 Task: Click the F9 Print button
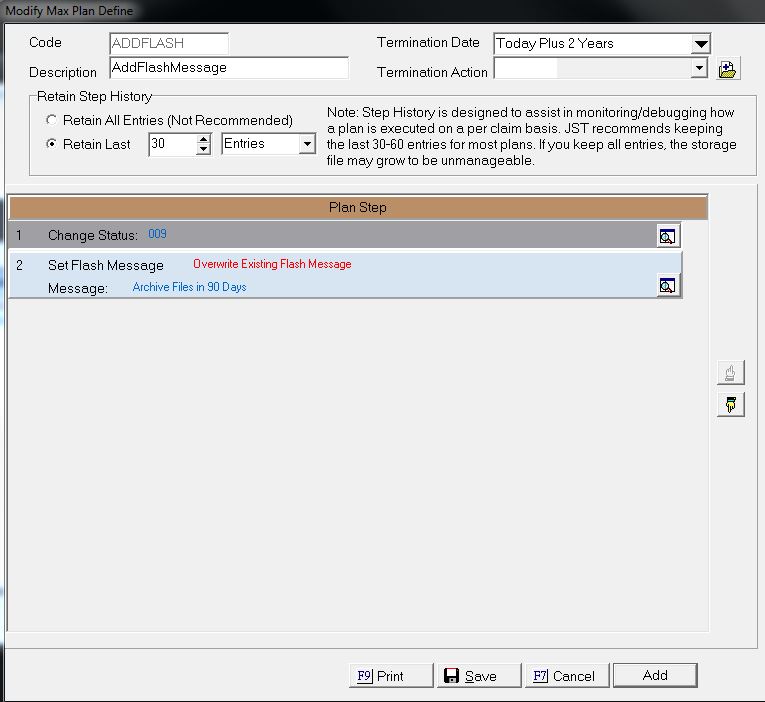click(391, 676)
